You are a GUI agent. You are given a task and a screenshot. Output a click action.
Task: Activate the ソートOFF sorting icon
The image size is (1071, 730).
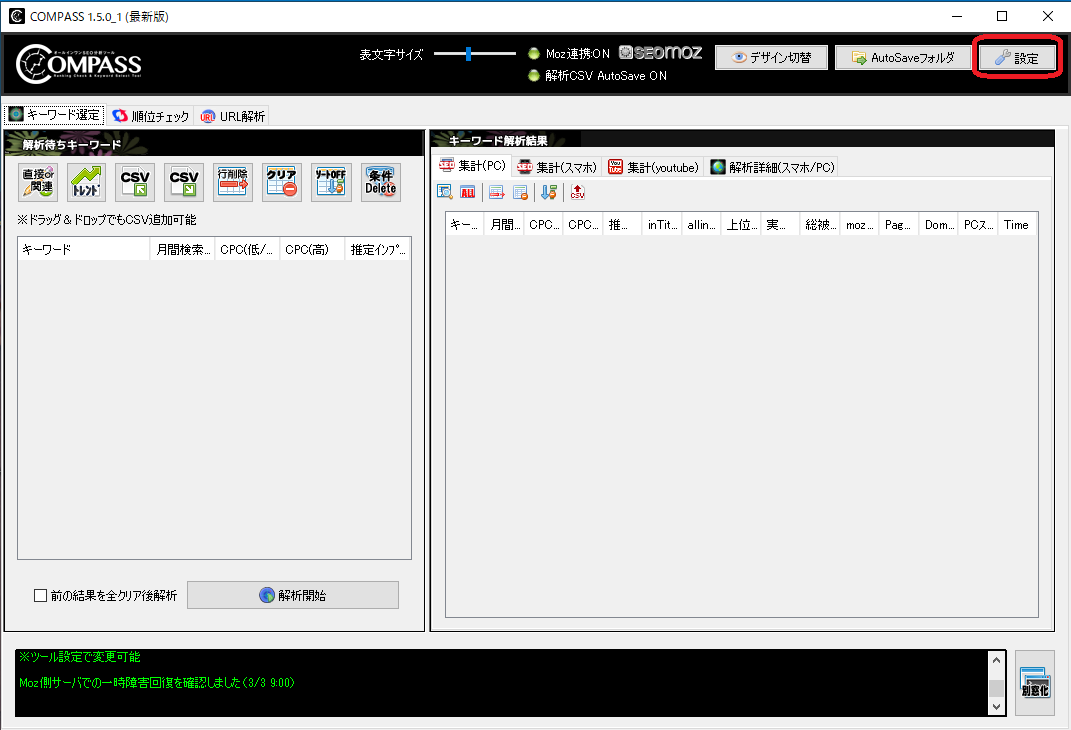coord(330,182)
